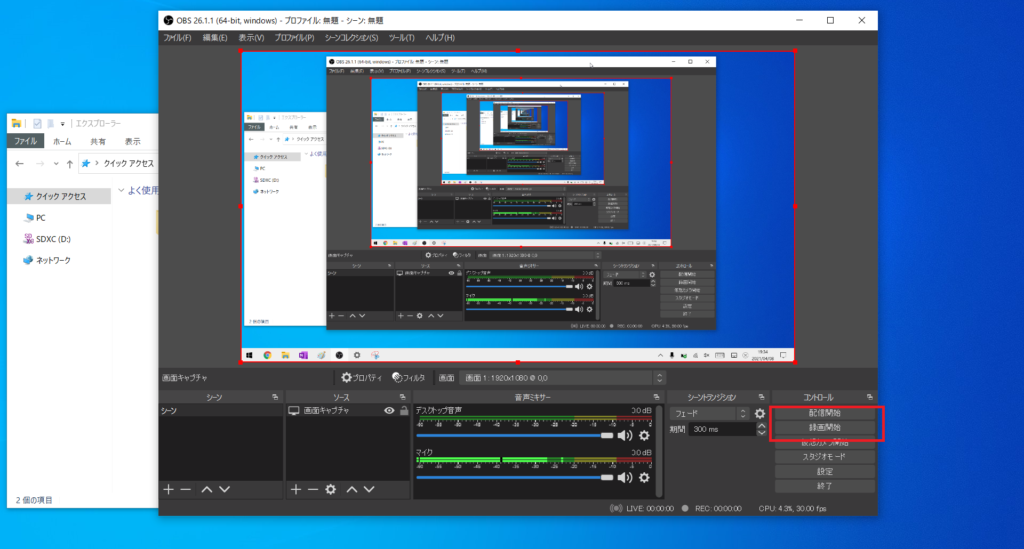
Task: Select SDXC (D:) in Explorer tree
Action: tap(53, 239)
